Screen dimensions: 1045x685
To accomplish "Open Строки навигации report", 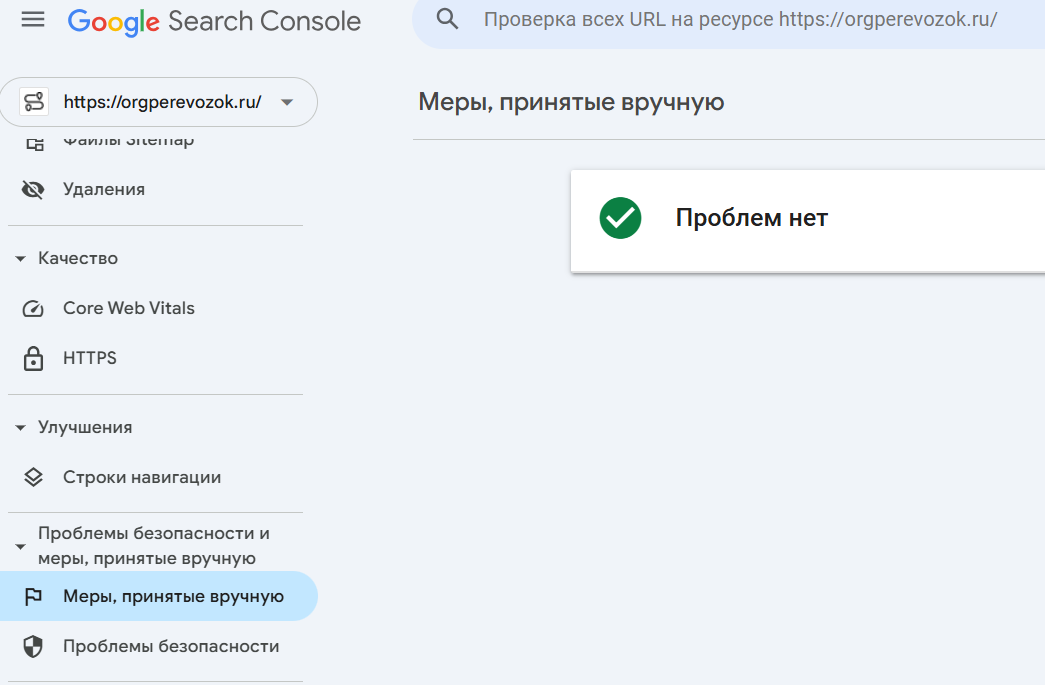I will [x=142, y=477].
